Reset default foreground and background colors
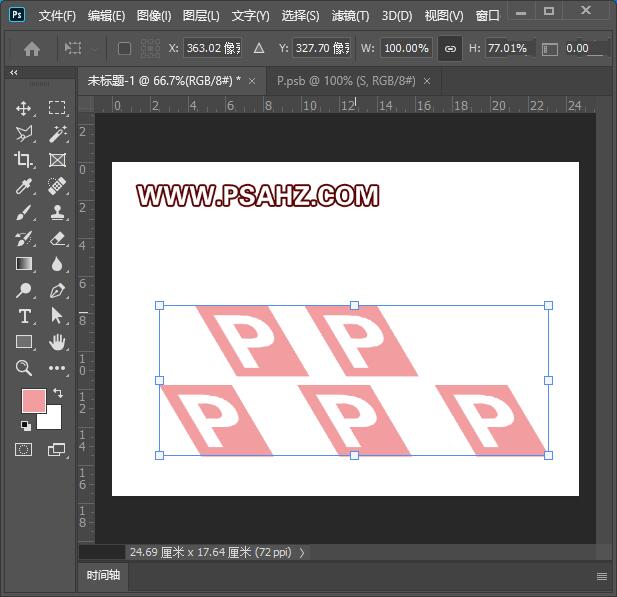Viewport: 617px width, 597px height. pos(26,425)
